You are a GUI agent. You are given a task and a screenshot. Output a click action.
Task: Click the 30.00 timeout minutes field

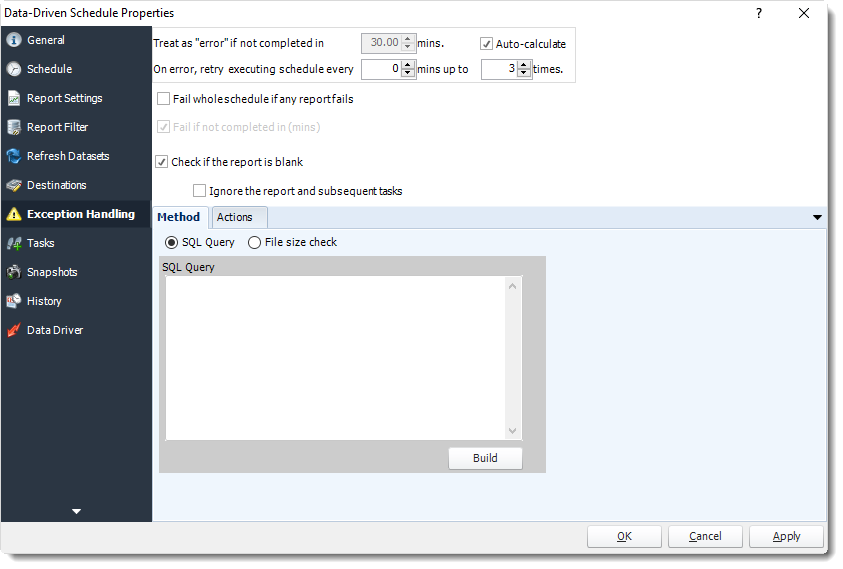pos(382,43)
